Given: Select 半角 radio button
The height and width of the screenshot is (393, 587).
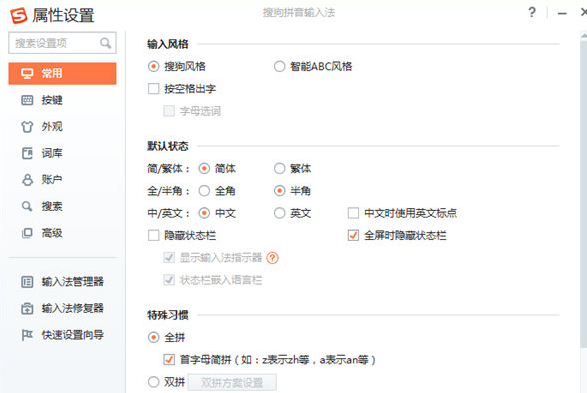Looking at the screenshot, I should click(279, 191).
